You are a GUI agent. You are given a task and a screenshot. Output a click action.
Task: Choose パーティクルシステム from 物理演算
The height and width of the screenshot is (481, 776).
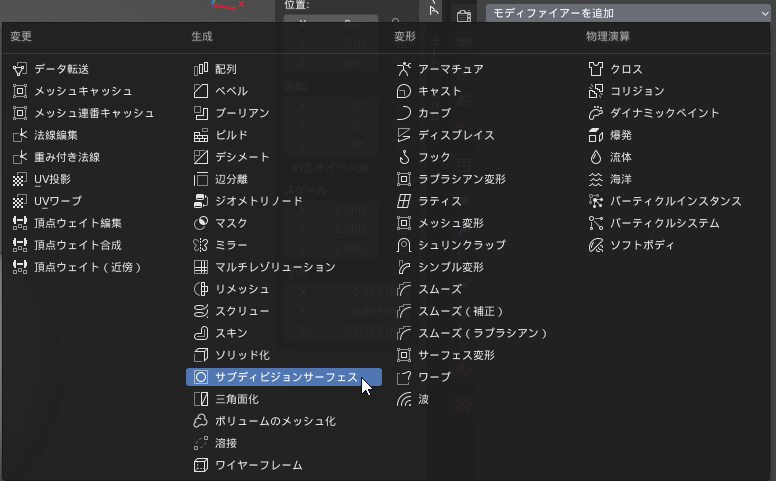tap(665, 223)
